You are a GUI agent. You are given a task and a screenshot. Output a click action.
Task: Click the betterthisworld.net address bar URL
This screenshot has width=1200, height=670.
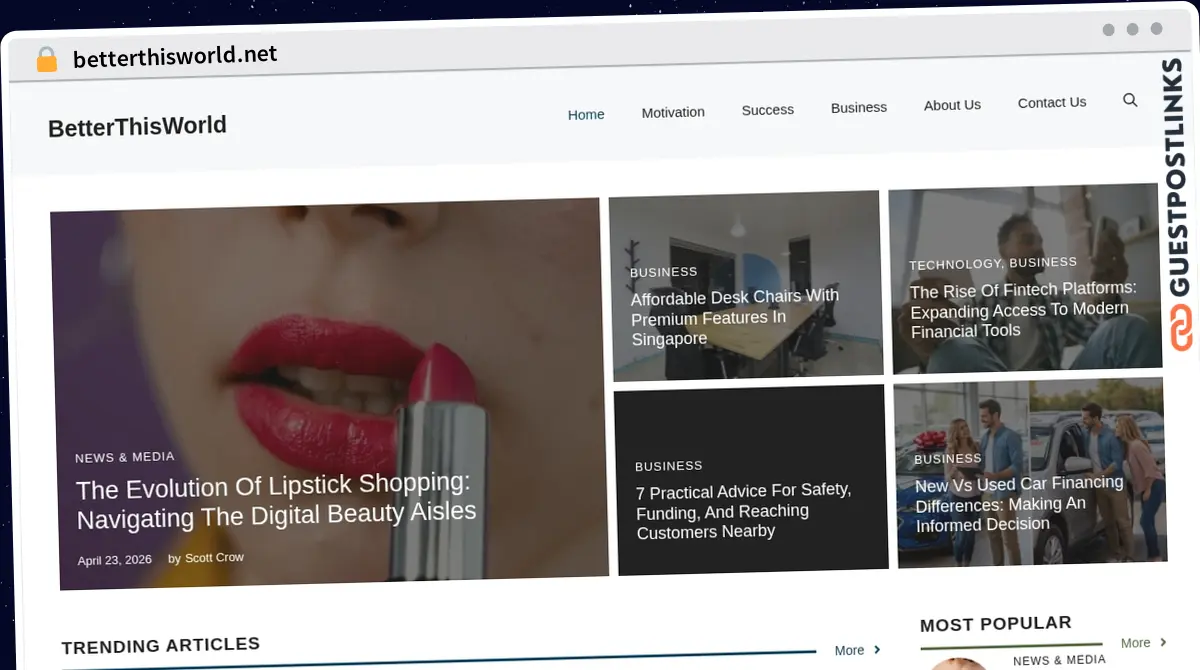[175, 57]
